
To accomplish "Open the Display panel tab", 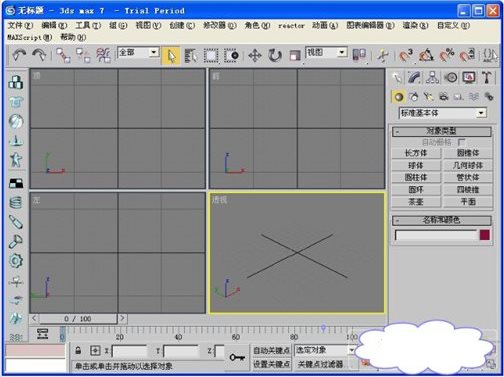I will 469,78.
